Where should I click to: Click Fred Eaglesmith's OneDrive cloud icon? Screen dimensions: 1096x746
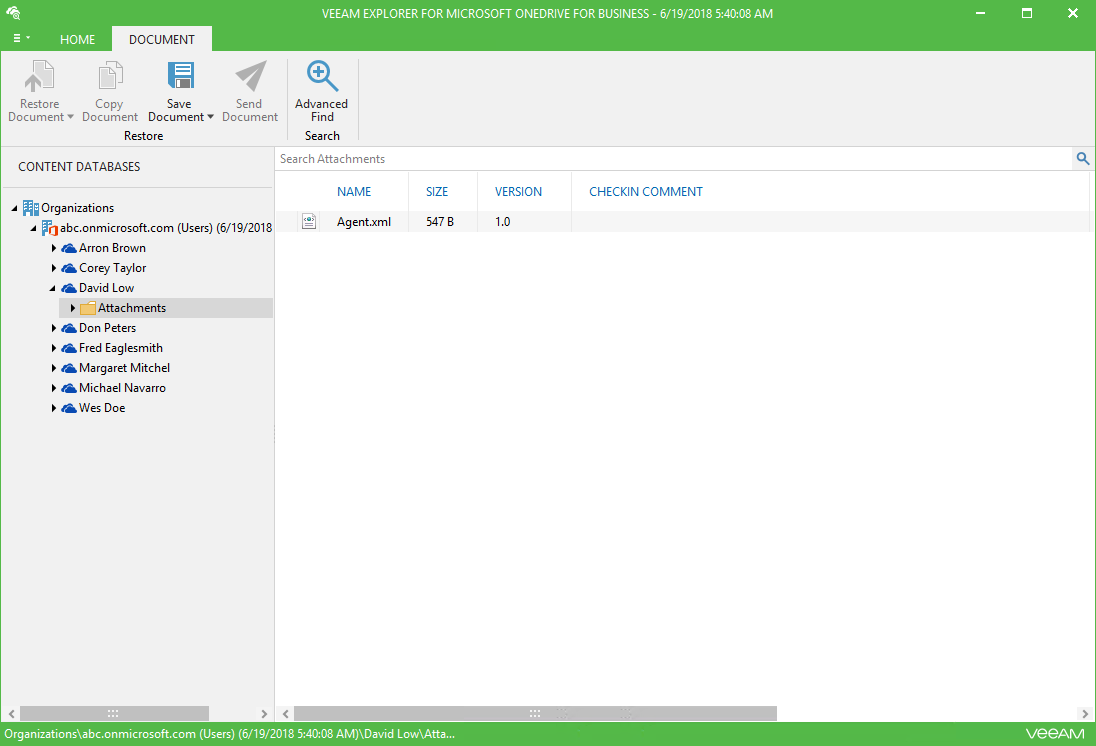[x=68, y=348]
